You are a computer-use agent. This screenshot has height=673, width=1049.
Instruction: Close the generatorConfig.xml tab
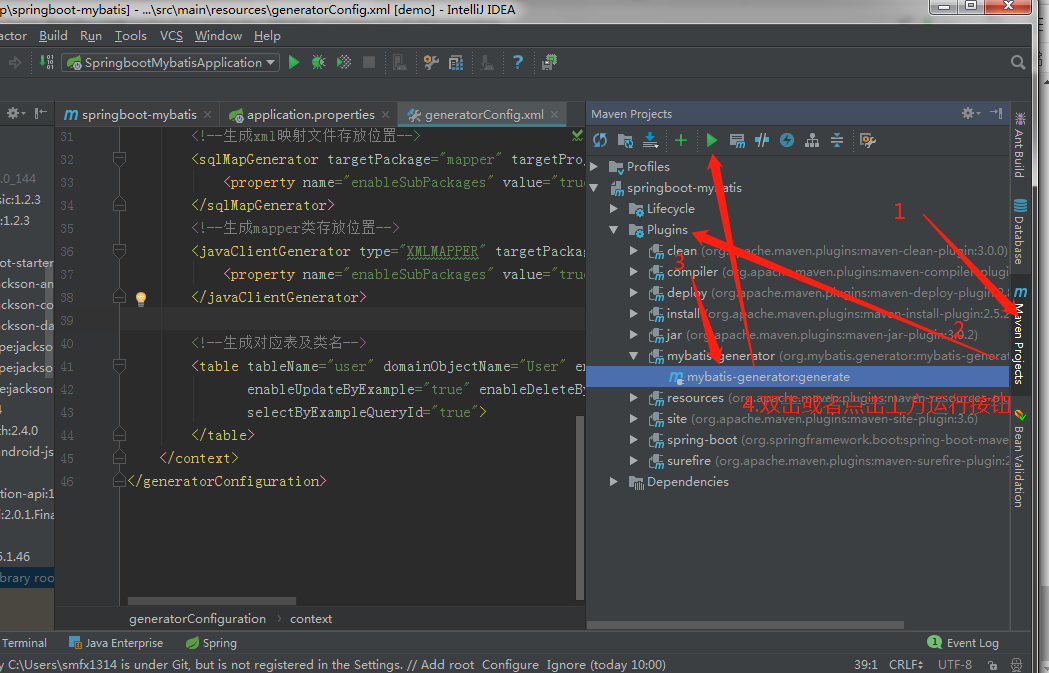coord(555,114)
